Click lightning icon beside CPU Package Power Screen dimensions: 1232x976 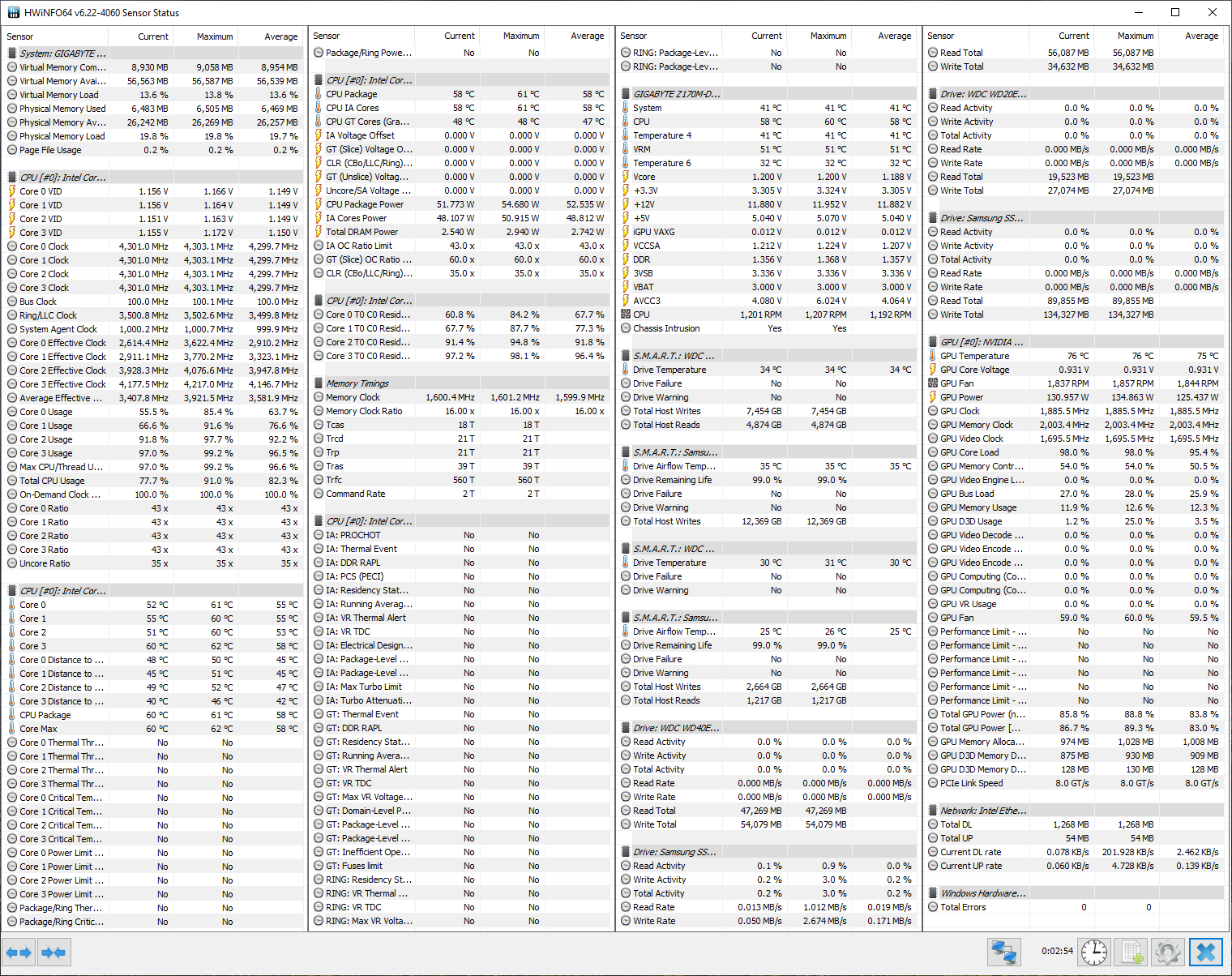[x=319, y=204]
